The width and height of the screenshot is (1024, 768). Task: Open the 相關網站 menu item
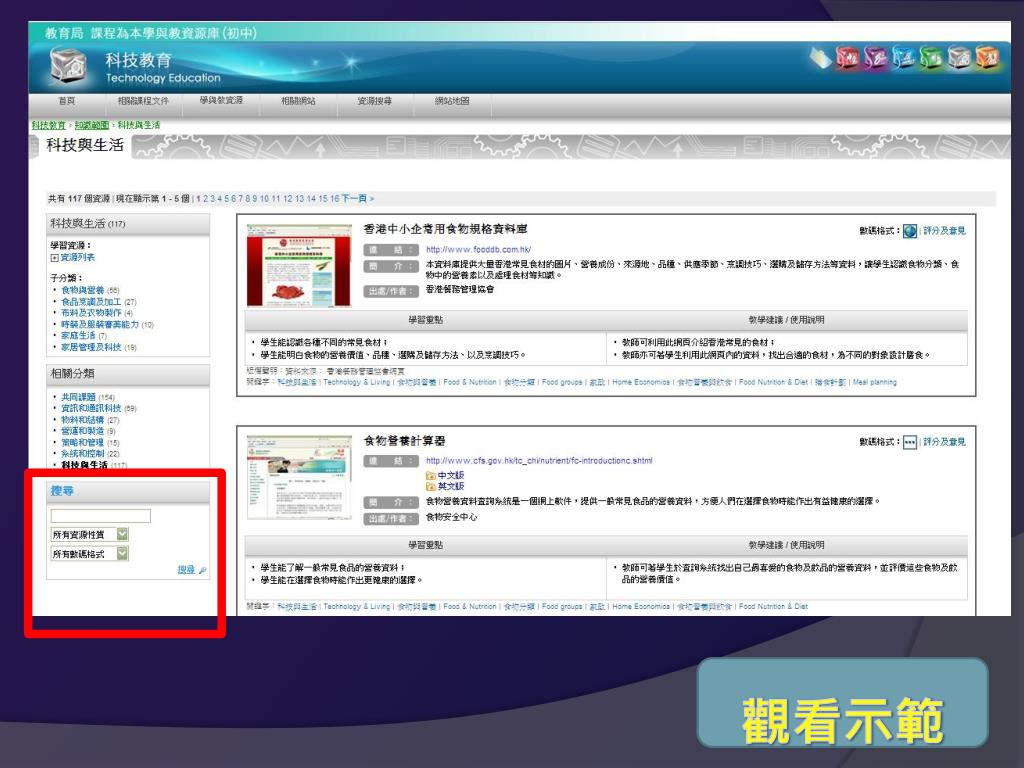coord(298,101)
